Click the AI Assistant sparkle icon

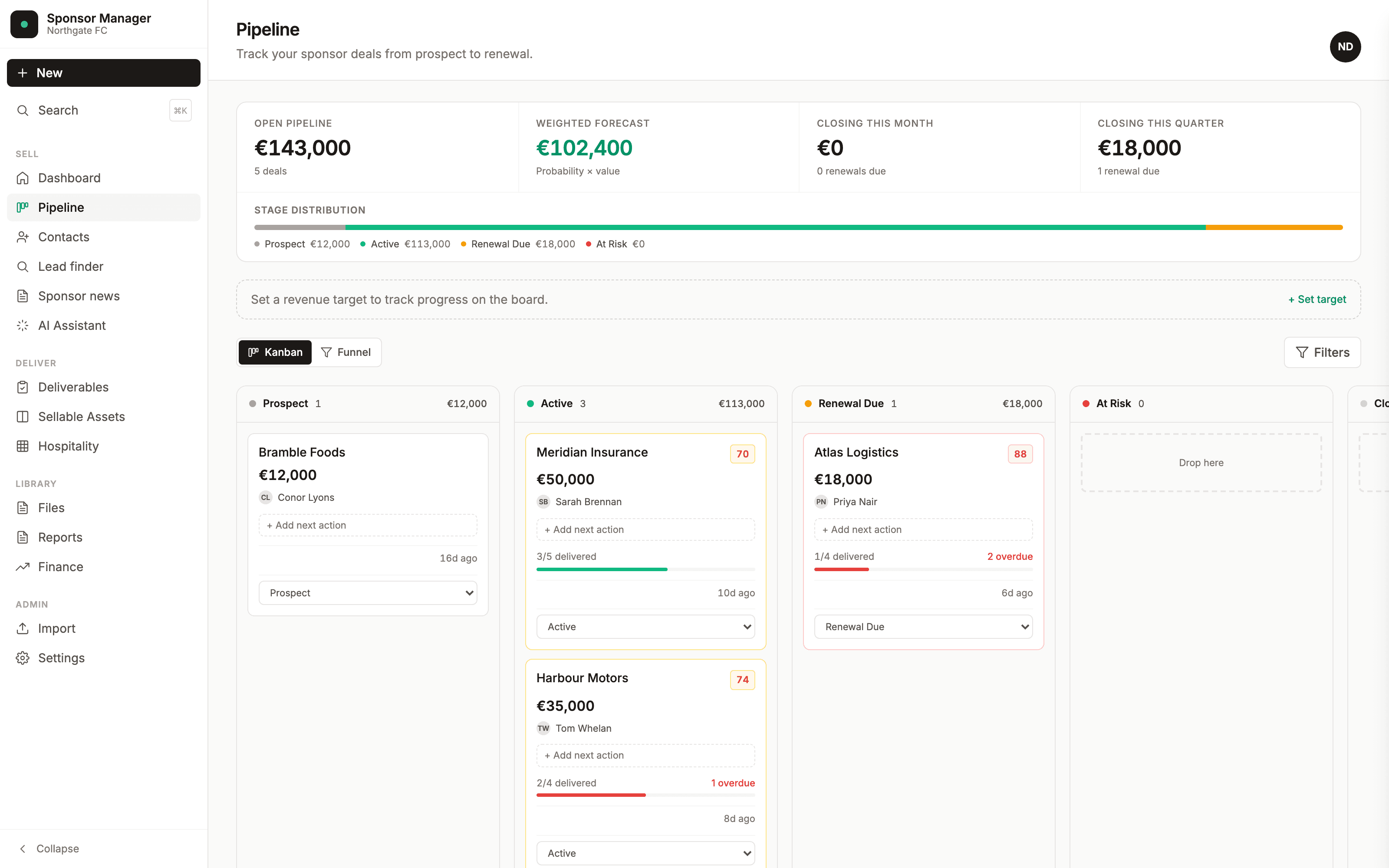click(x=23, y=325)
